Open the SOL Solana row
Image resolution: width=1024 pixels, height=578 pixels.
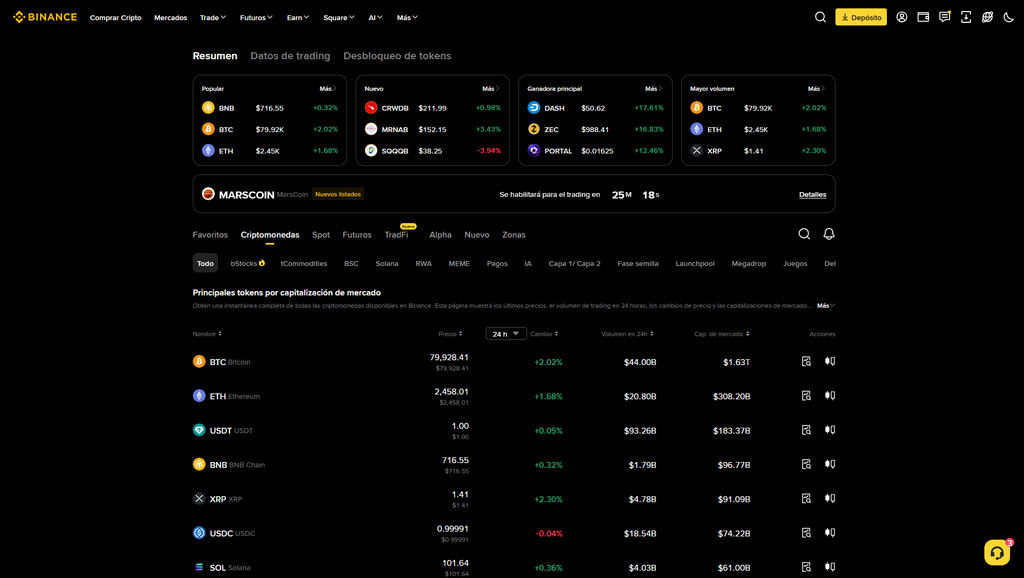click(x=514, y=567)
